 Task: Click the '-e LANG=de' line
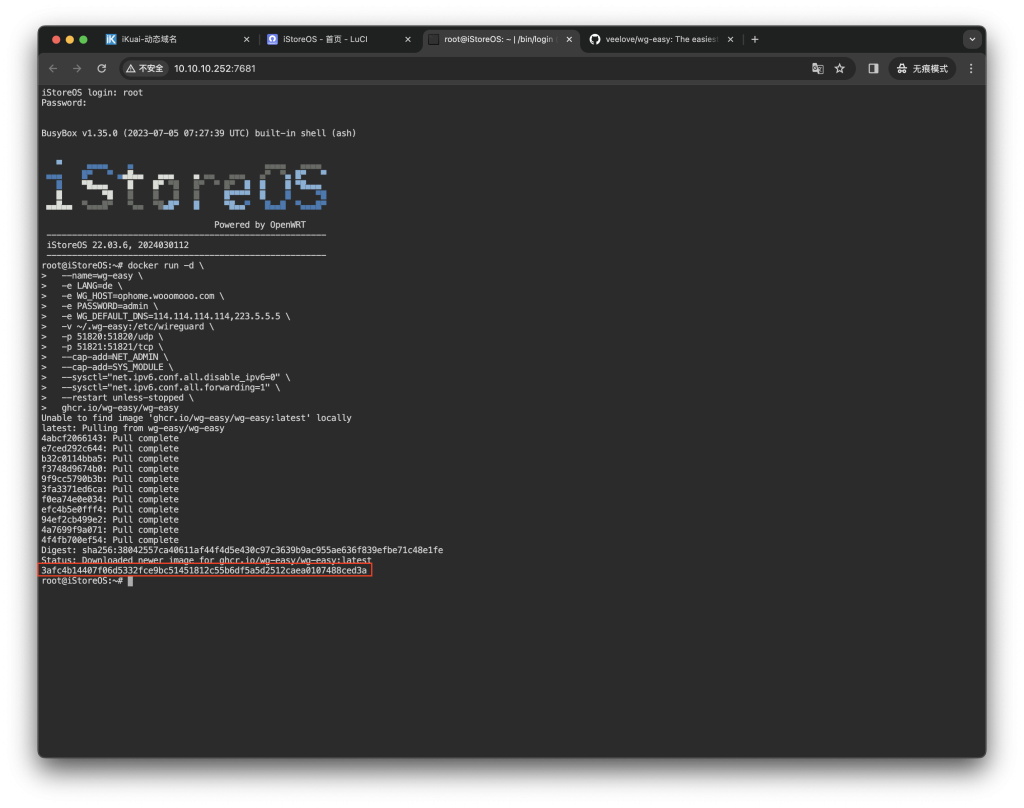coord(82,286)
